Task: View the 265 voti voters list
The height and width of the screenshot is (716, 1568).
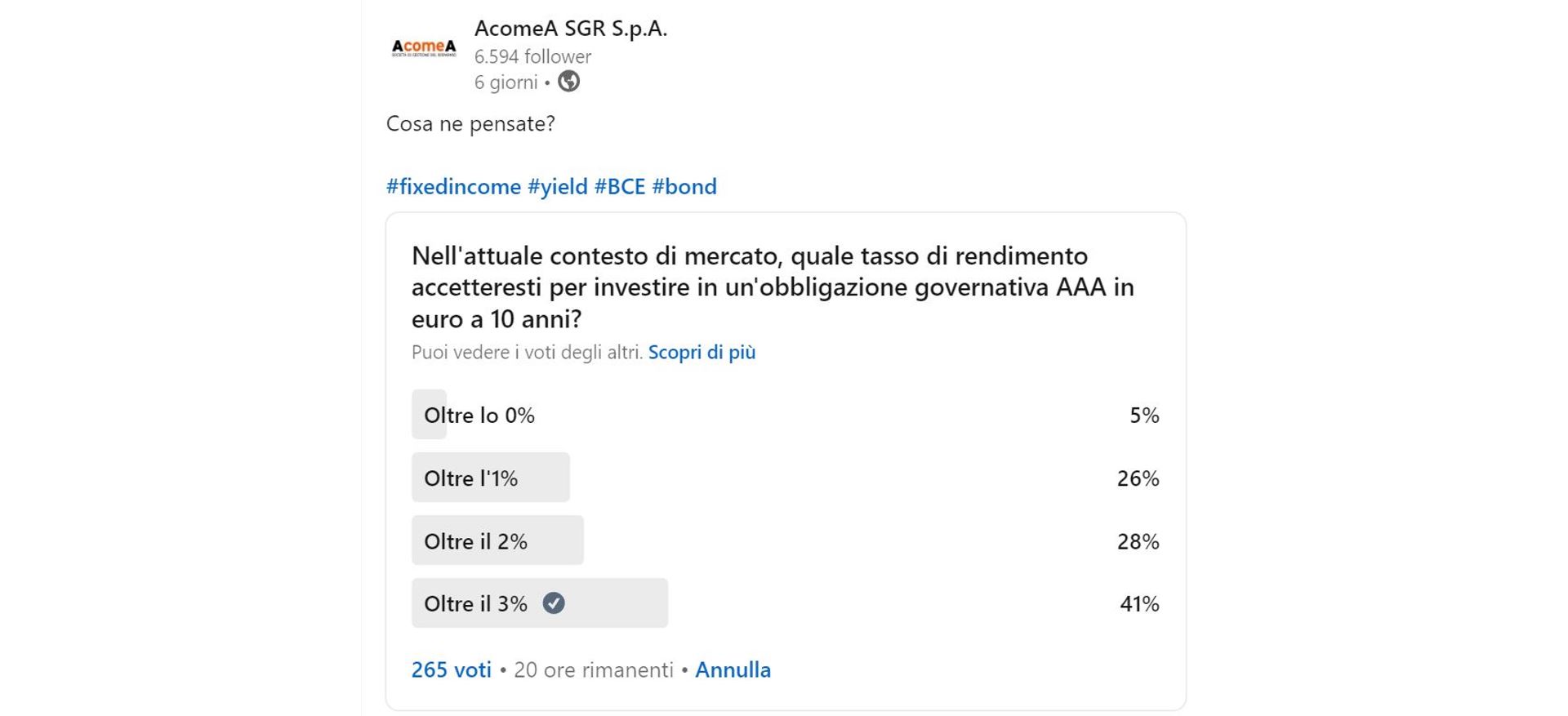Action: point(452,669)
